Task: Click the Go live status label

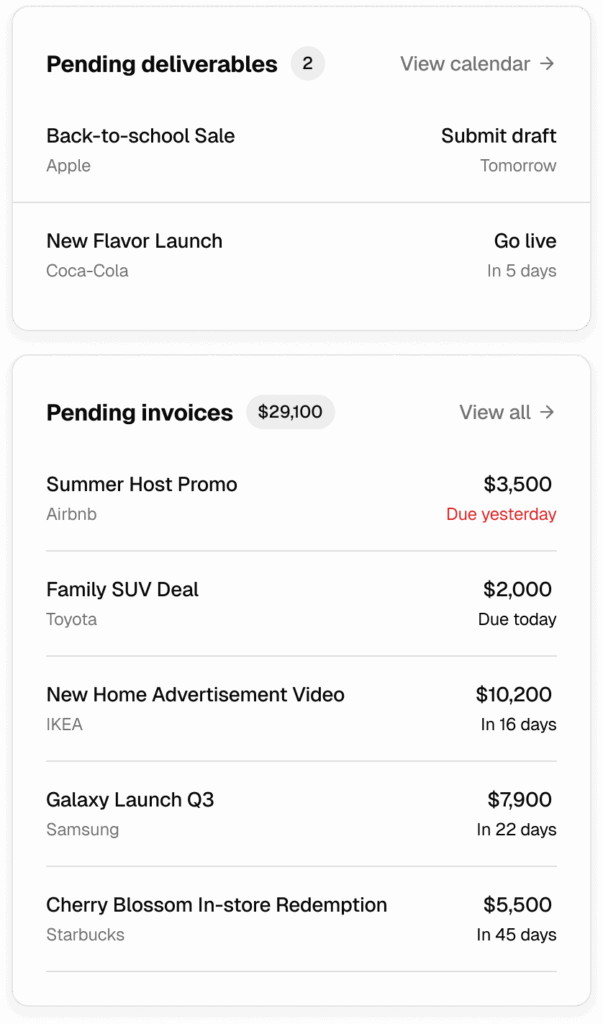Action: coord(525,241)
